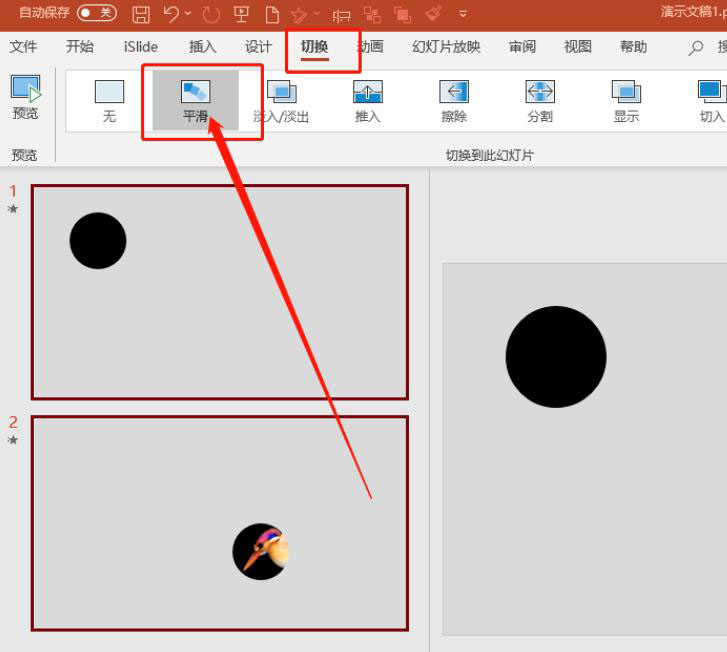
Task: Switch to 幻灯片放映 (Slide Show) tab
Action: pyautogui.click(x=446, y=47)
